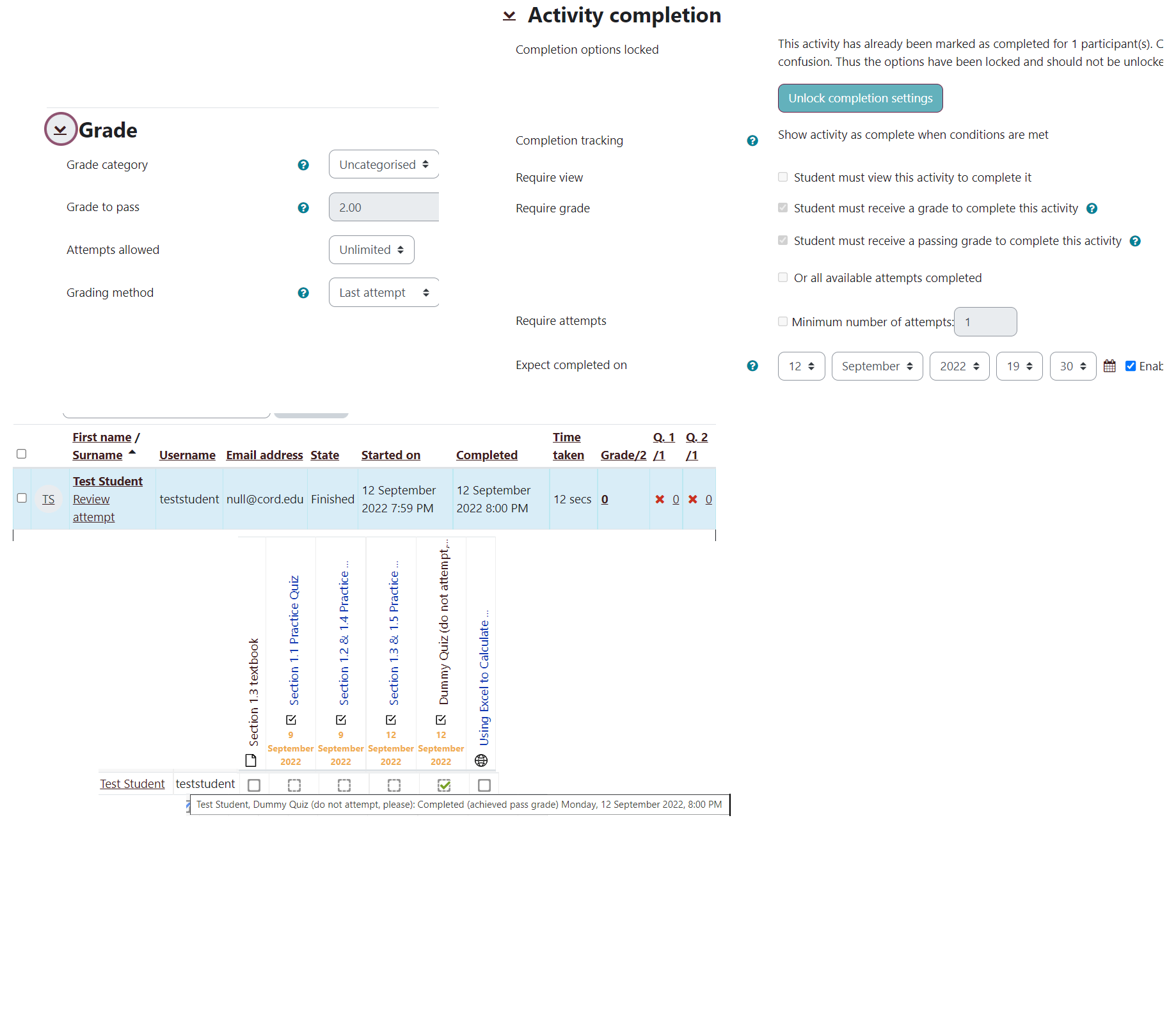Image resolution: width=1176 pixels, height=1031 pixels.
Task: Toggle Student must receive a grade checkbox
Action: point(783,208)
